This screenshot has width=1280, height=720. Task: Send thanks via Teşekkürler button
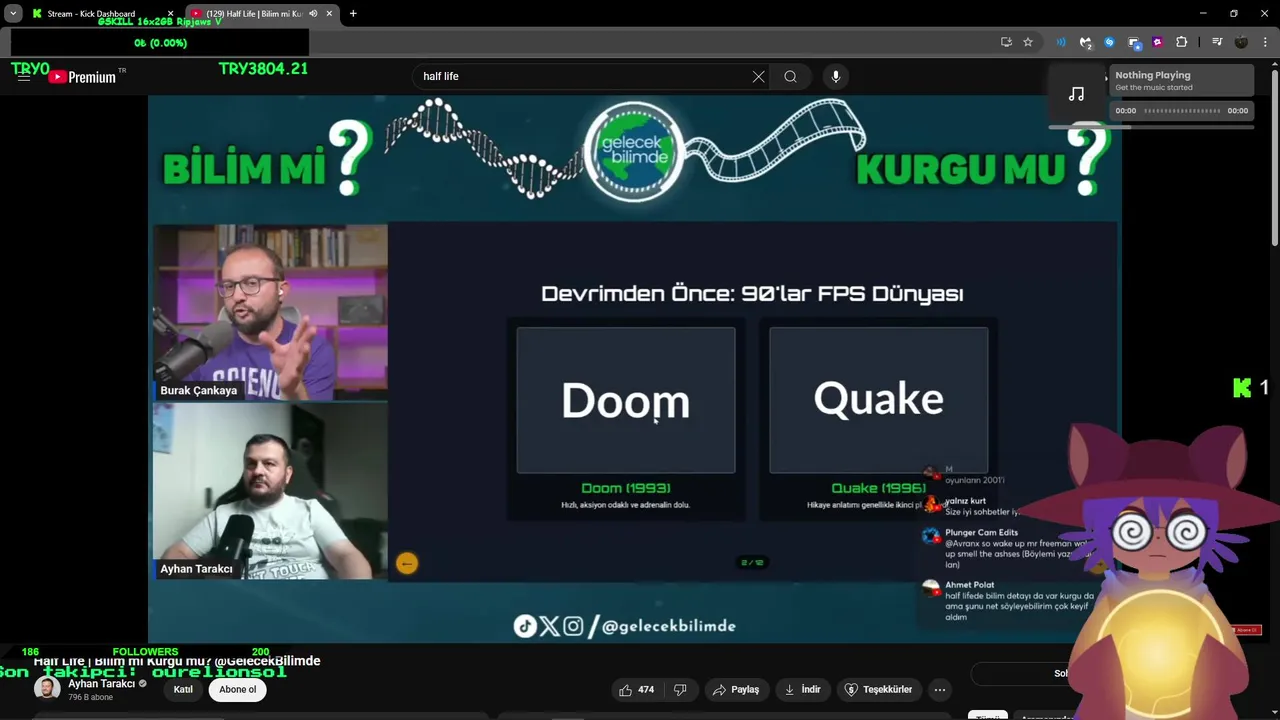click(x=878, y=689)
